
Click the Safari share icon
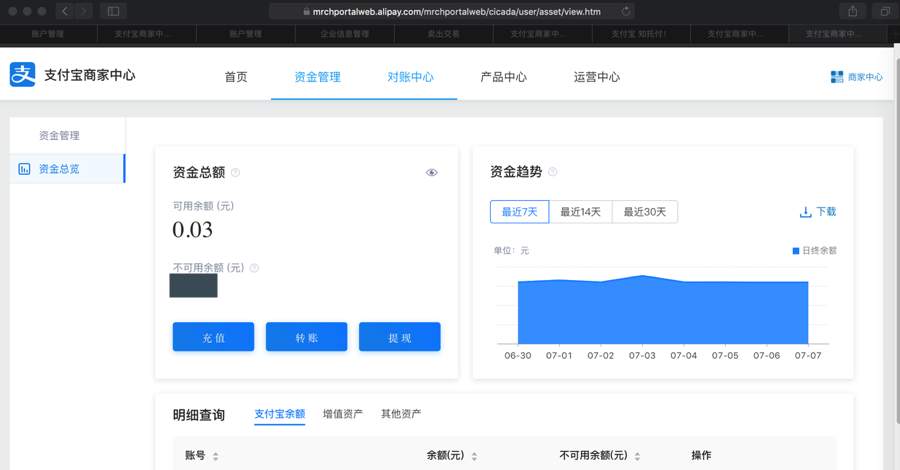pos(852,12)
